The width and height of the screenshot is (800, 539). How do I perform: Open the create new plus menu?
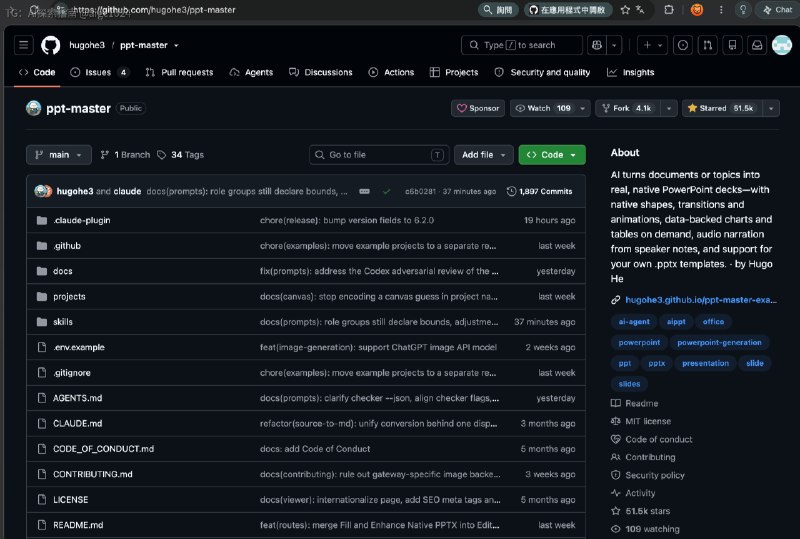(x=652, y=45)
